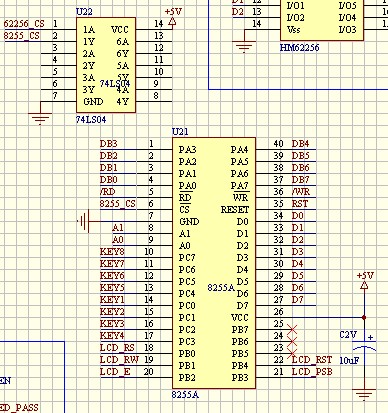Select the LCD_PSB net label
The width and height of the screenshot is (388, 413).
tap(312, 372)
